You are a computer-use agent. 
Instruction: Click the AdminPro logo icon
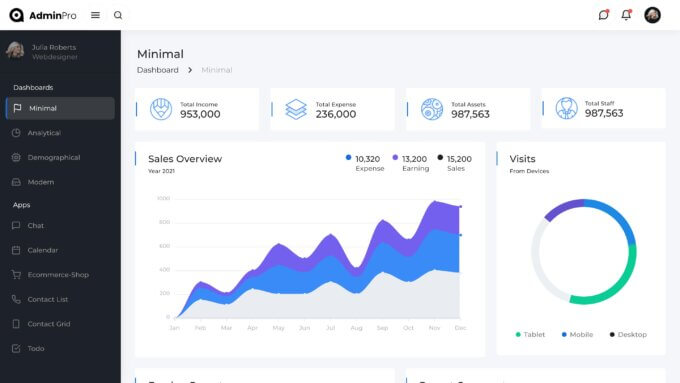coord(16,15)
